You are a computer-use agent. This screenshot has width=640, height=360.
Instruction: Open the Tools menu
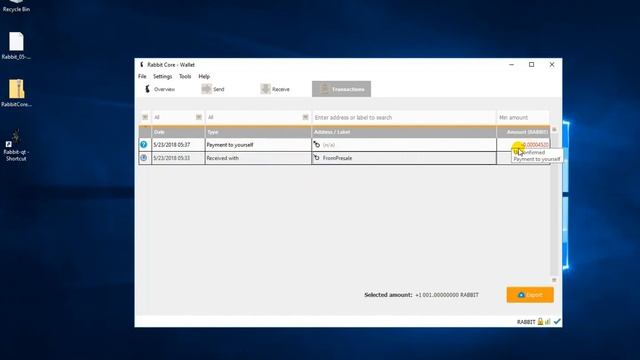(185, 76)
